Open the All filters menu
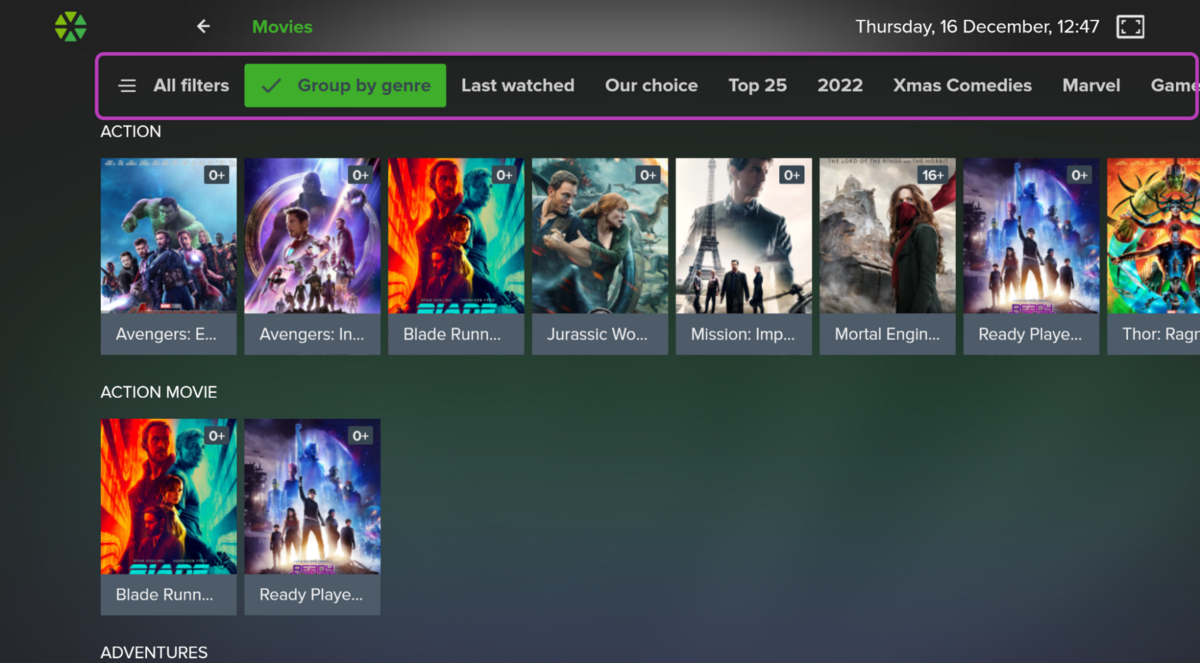Image resolution: width=1200 pixels, height=663 pixels. tap(174, 86)
